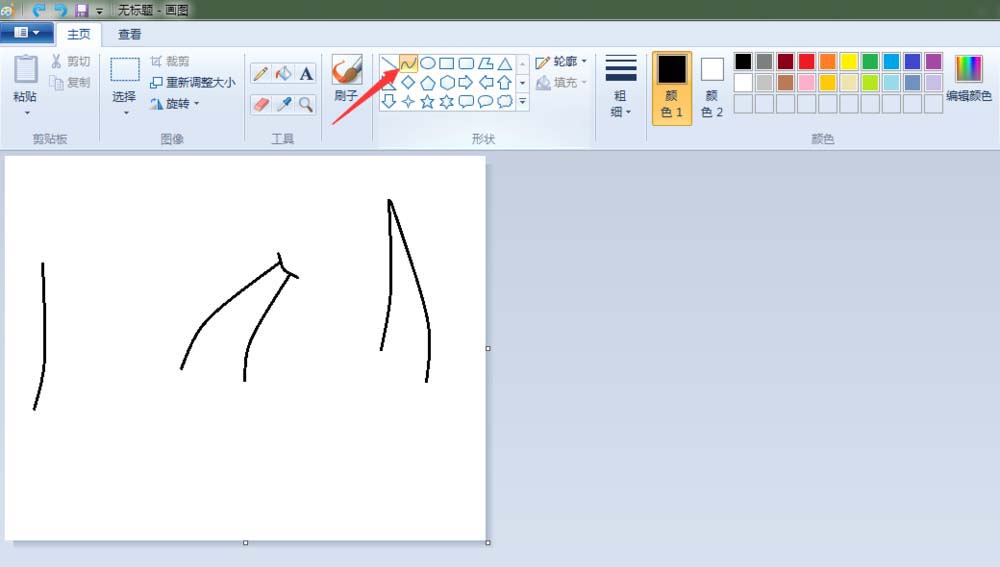Pick the Five-point star shape

pyautogui.click(x=428, y=101)
